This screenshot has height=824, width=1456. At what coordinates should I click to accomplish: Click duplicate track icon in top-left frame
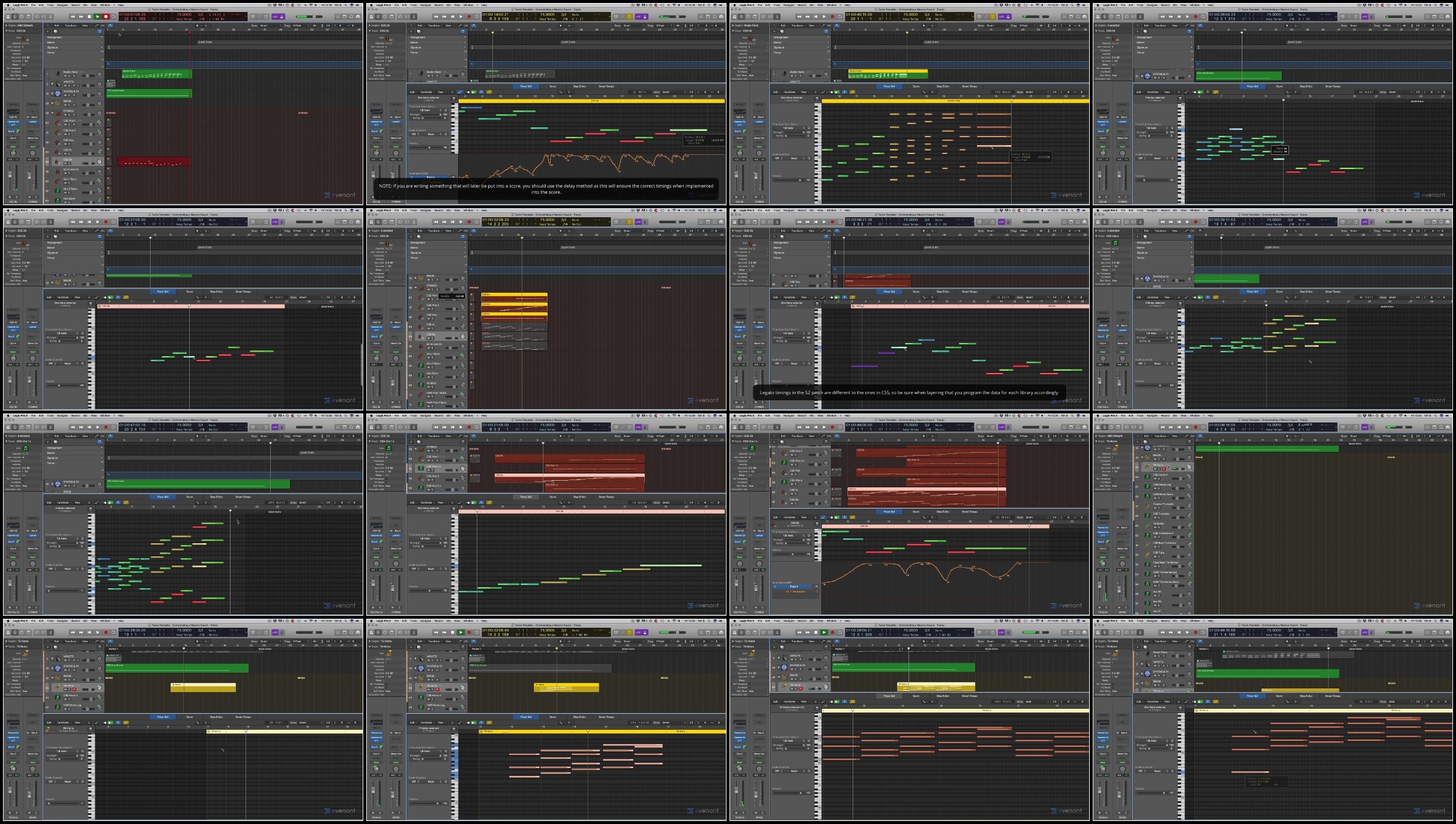(55, 31)
